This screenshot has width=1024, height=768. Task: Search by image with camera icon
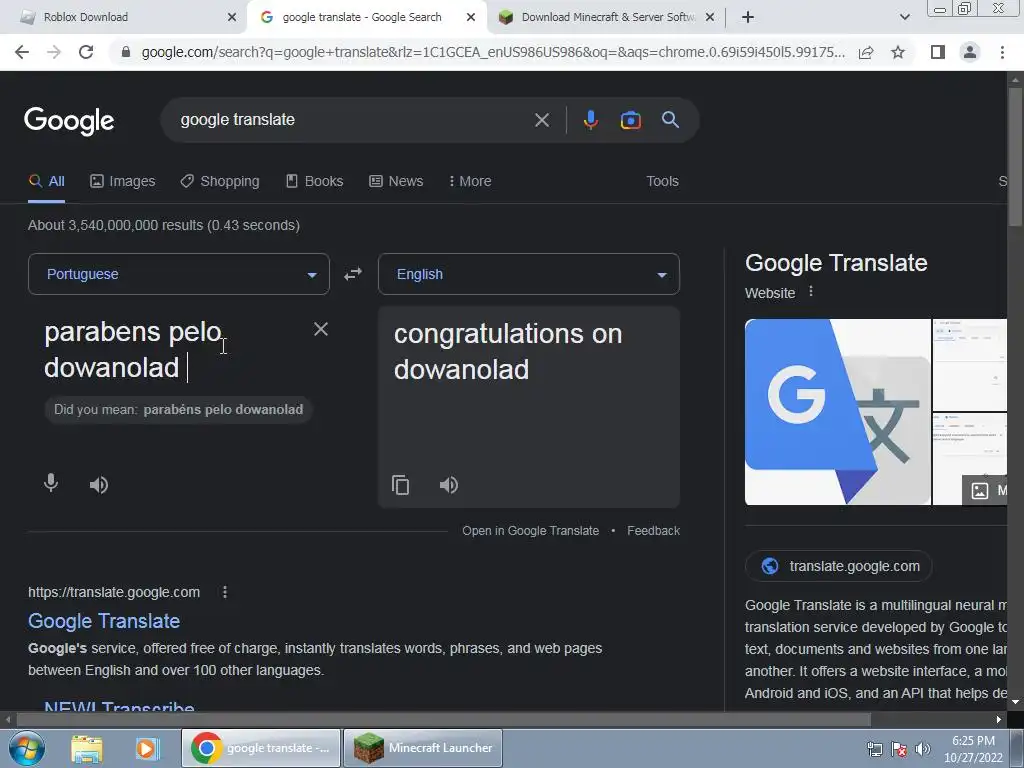click(x=630, y=120)
